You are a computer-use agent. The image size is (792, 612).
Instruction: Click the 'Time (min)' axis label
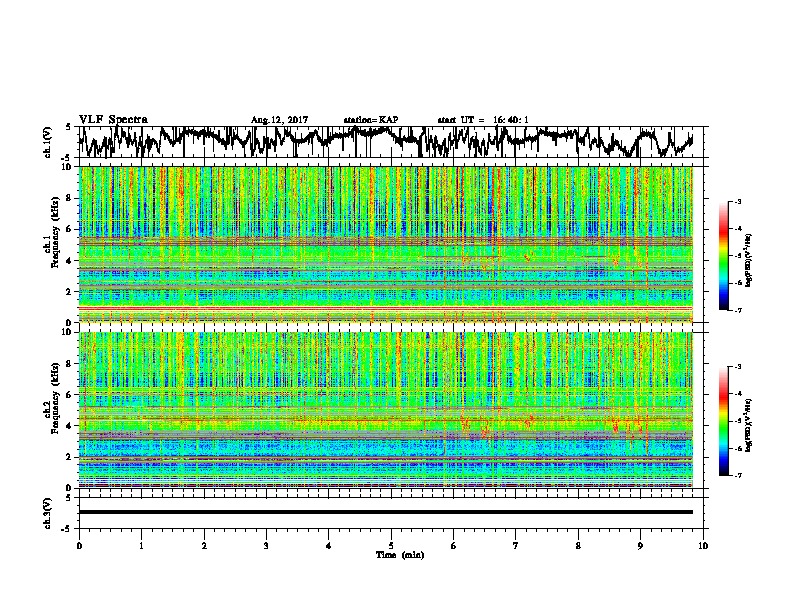pos(400,555)
